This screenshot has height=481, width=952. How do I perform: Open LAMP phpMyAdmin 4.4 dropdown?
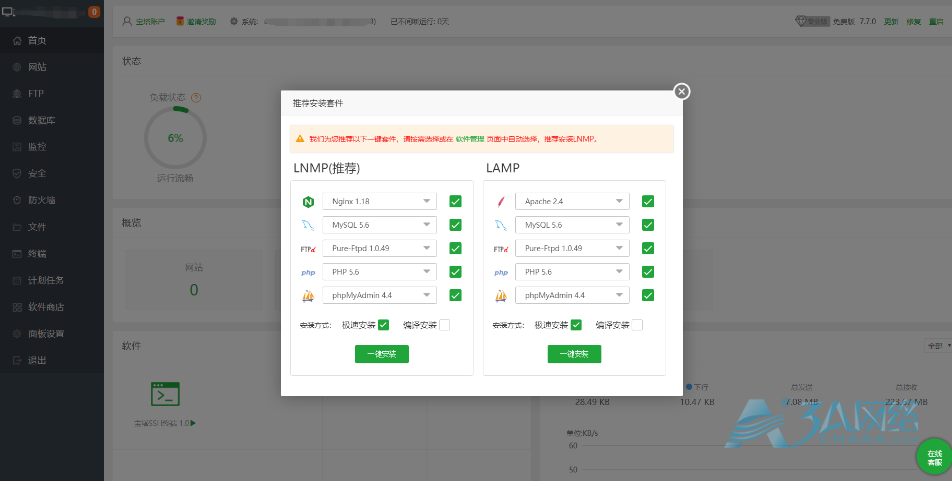coord(573,295)
